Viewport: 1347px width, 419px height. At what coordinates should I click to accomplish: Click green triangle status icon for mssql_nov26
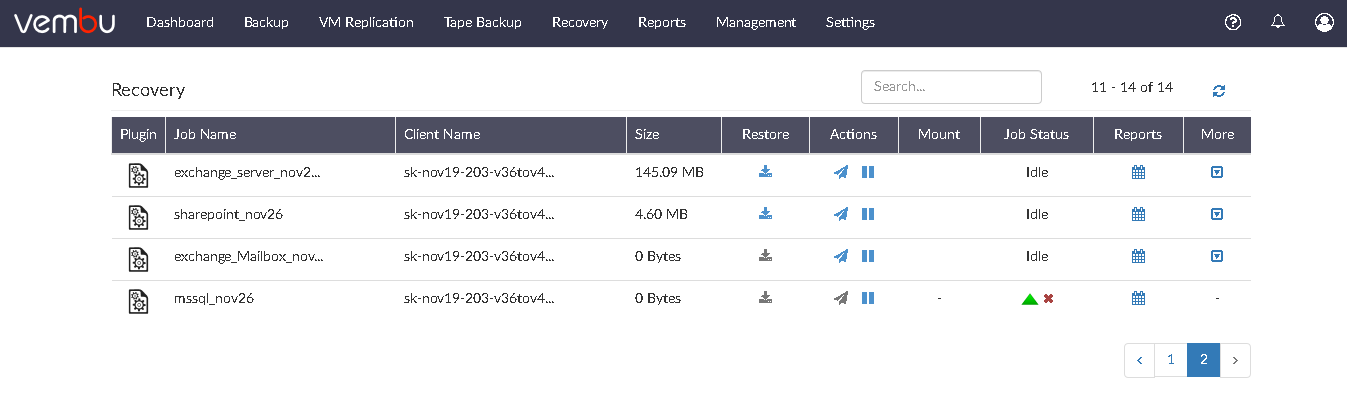tap(1030, 299)
